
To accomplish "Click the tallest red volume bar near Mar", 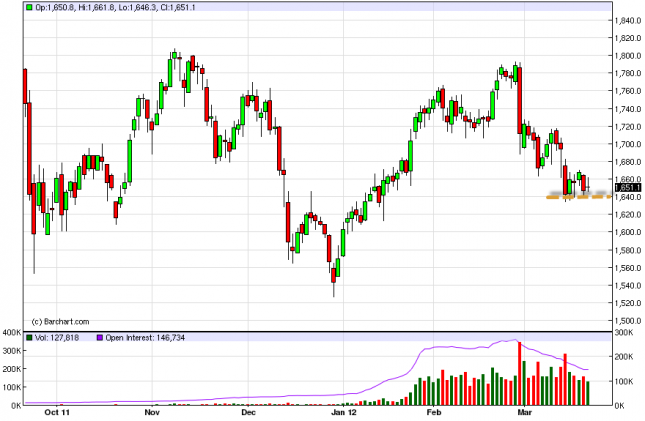I will 520,373.
